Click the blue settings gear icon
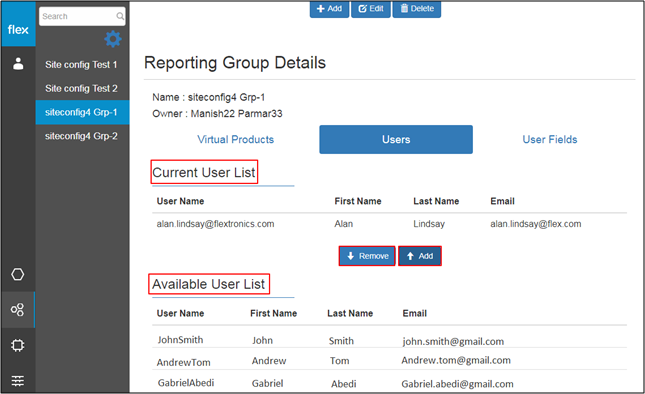645x394 pixels. [113, 39]
